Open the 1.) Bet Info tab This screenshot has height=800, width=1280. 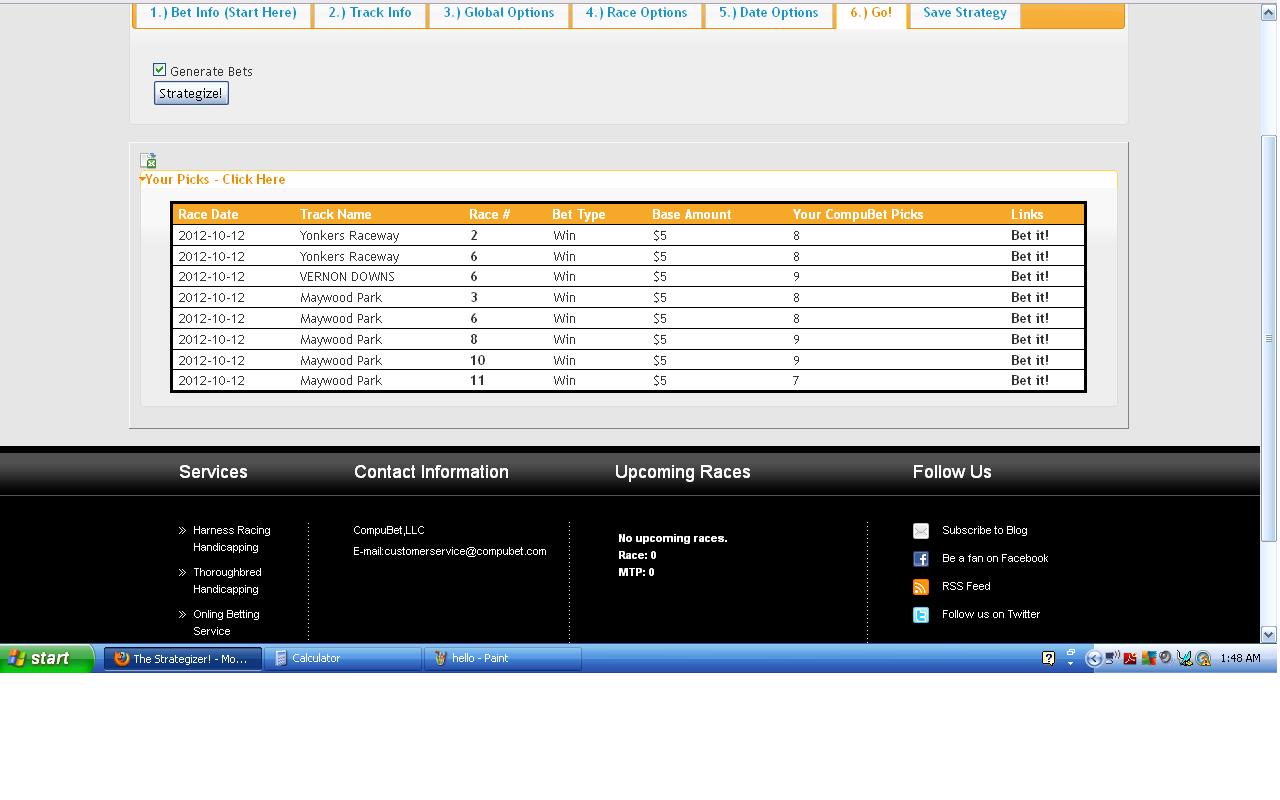tap(223, 13)
